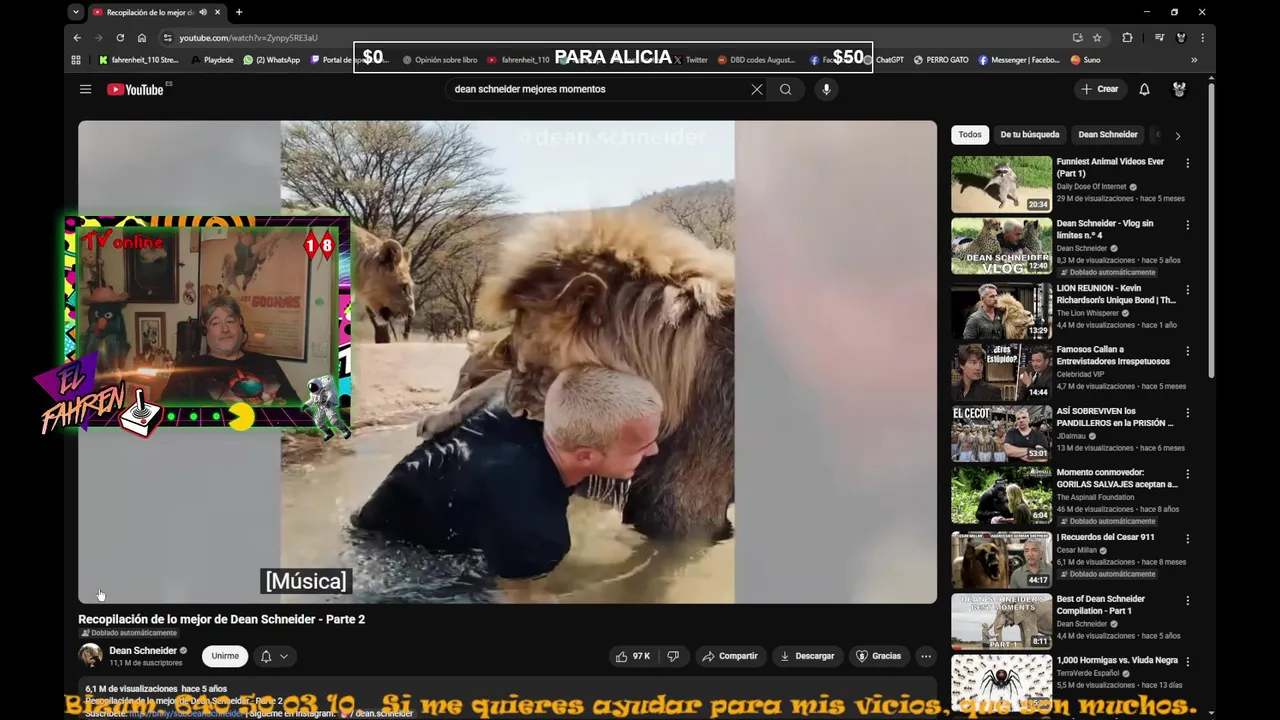Open options for Recuerdos del Cesar 911
Viewport: 1280px width, 720px height.
(x=1187, y=539)
